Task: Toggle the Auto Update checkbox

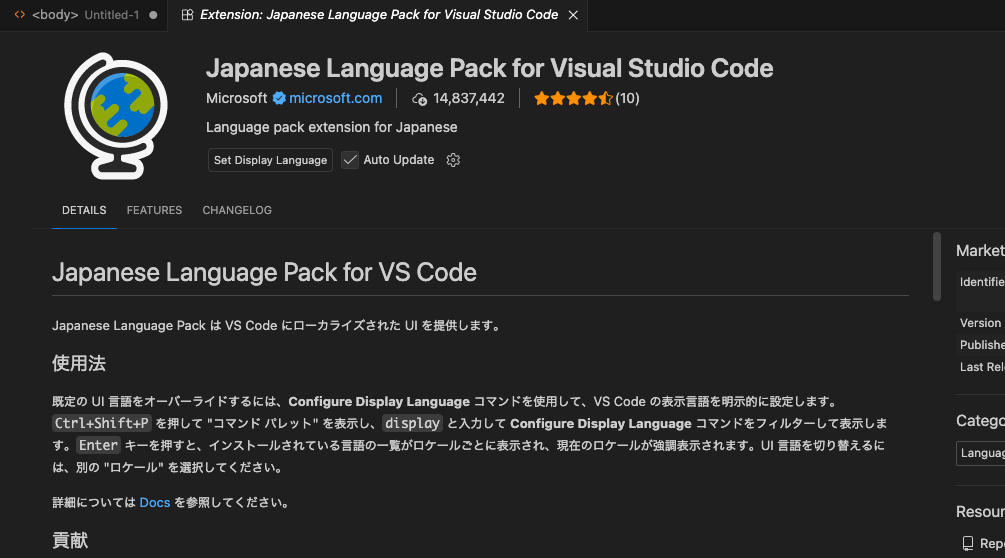Action: pos(350,160)
